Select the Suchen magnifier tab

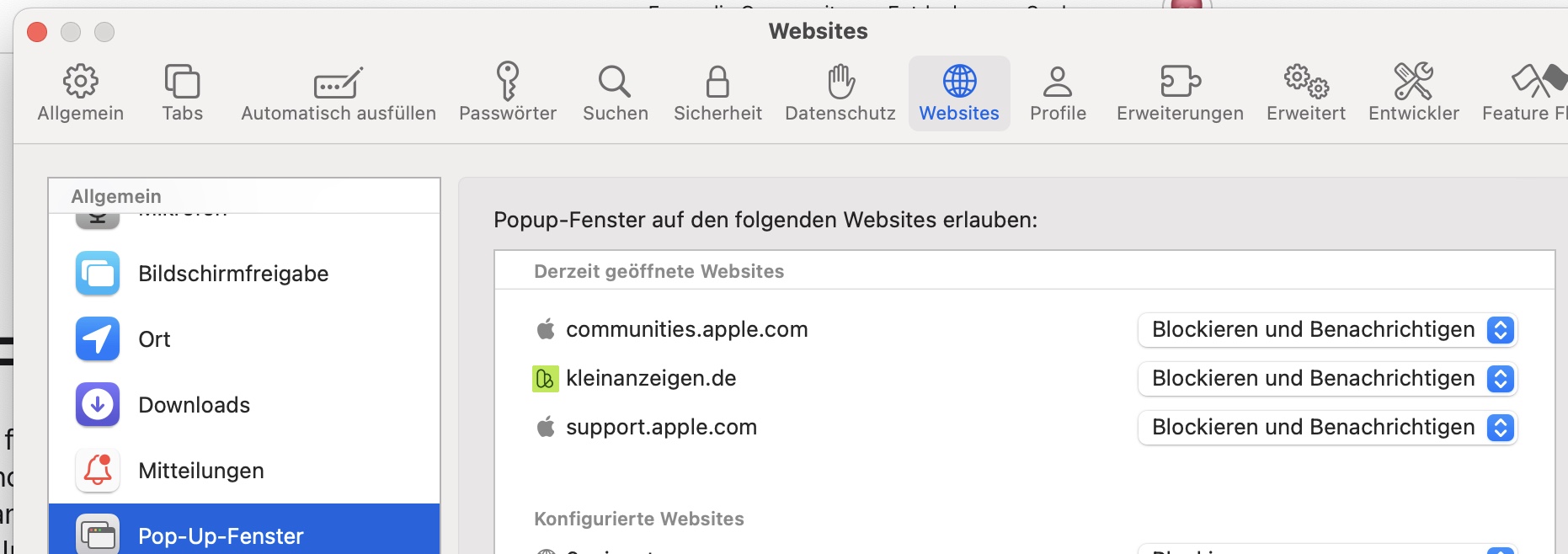pos(616,93)
